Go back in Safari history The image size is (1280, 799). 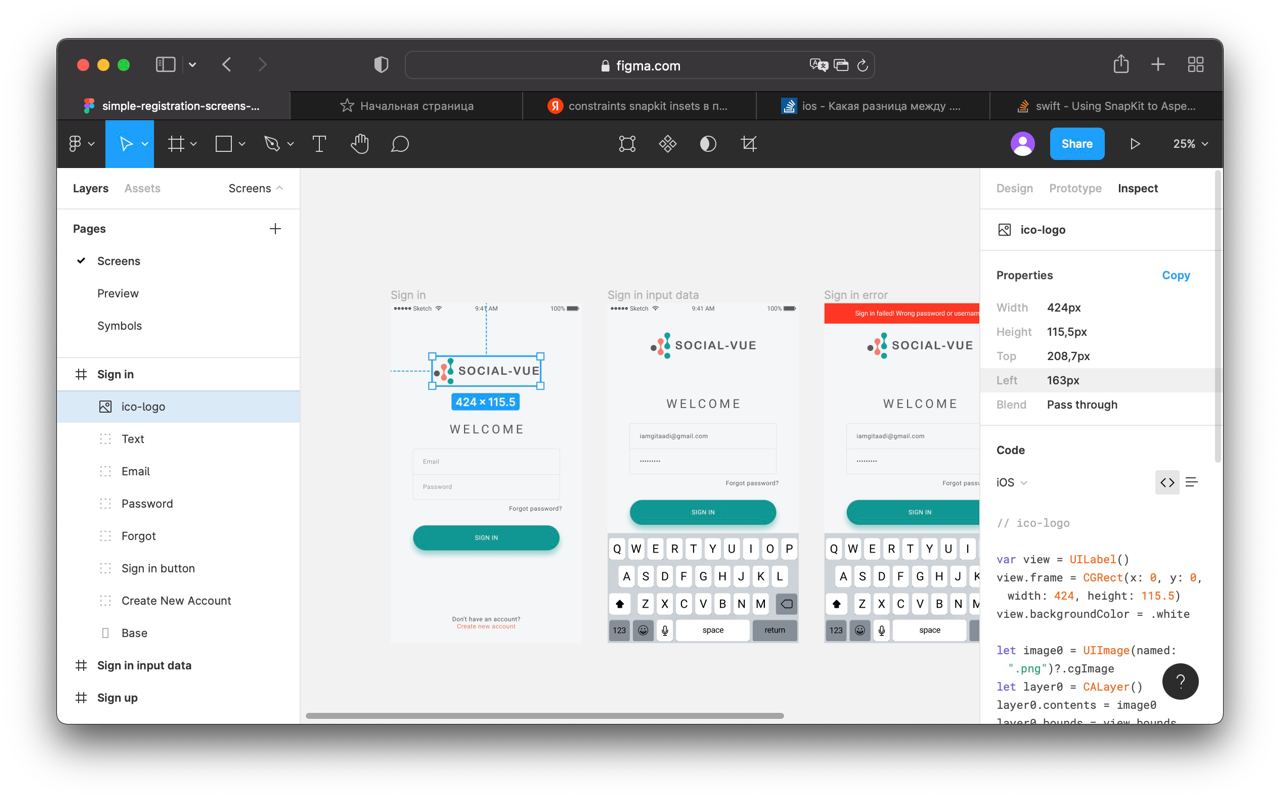(227, 64)
